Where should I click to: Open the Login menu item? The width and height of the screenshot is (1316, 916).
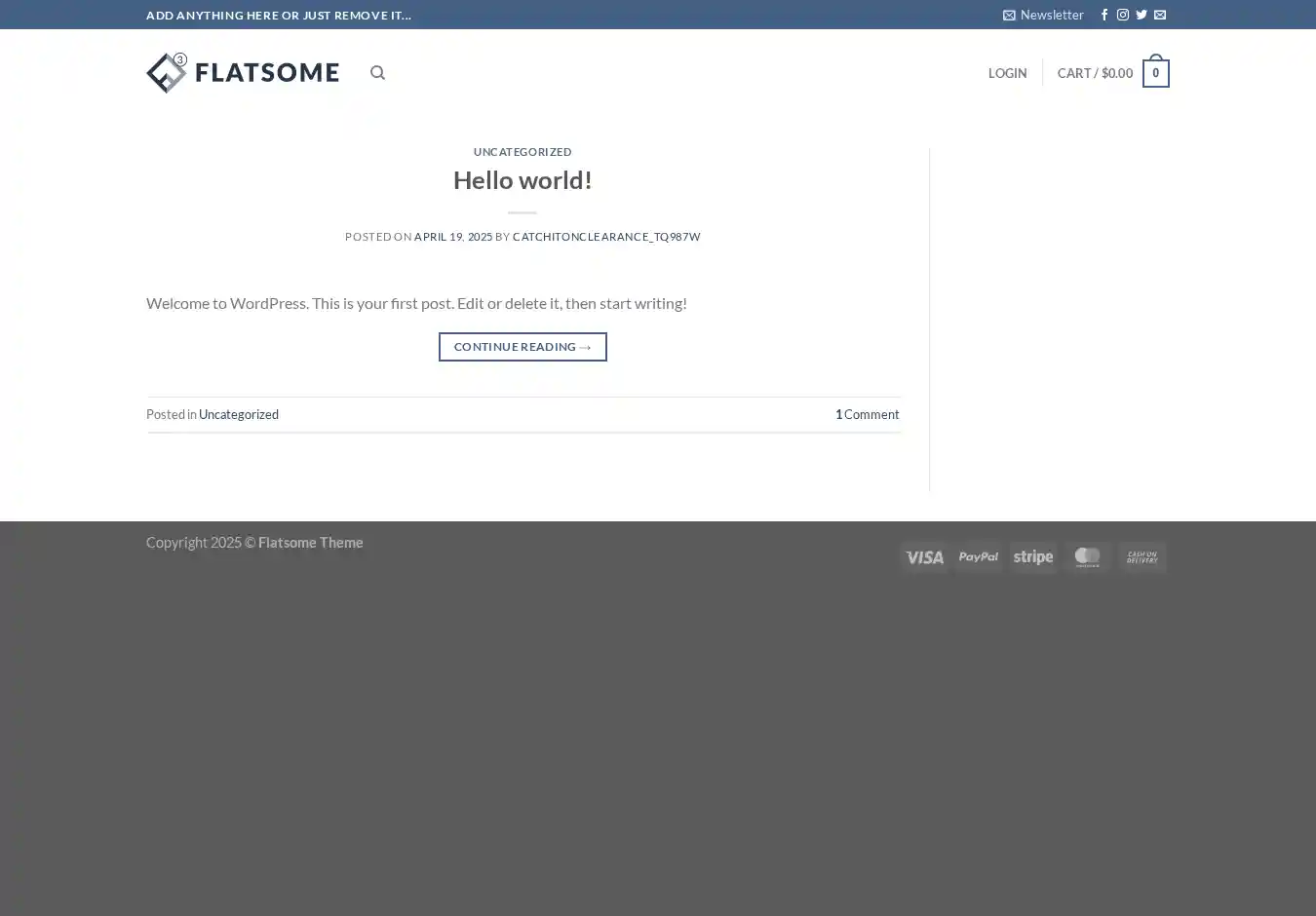coord(1007,73)
